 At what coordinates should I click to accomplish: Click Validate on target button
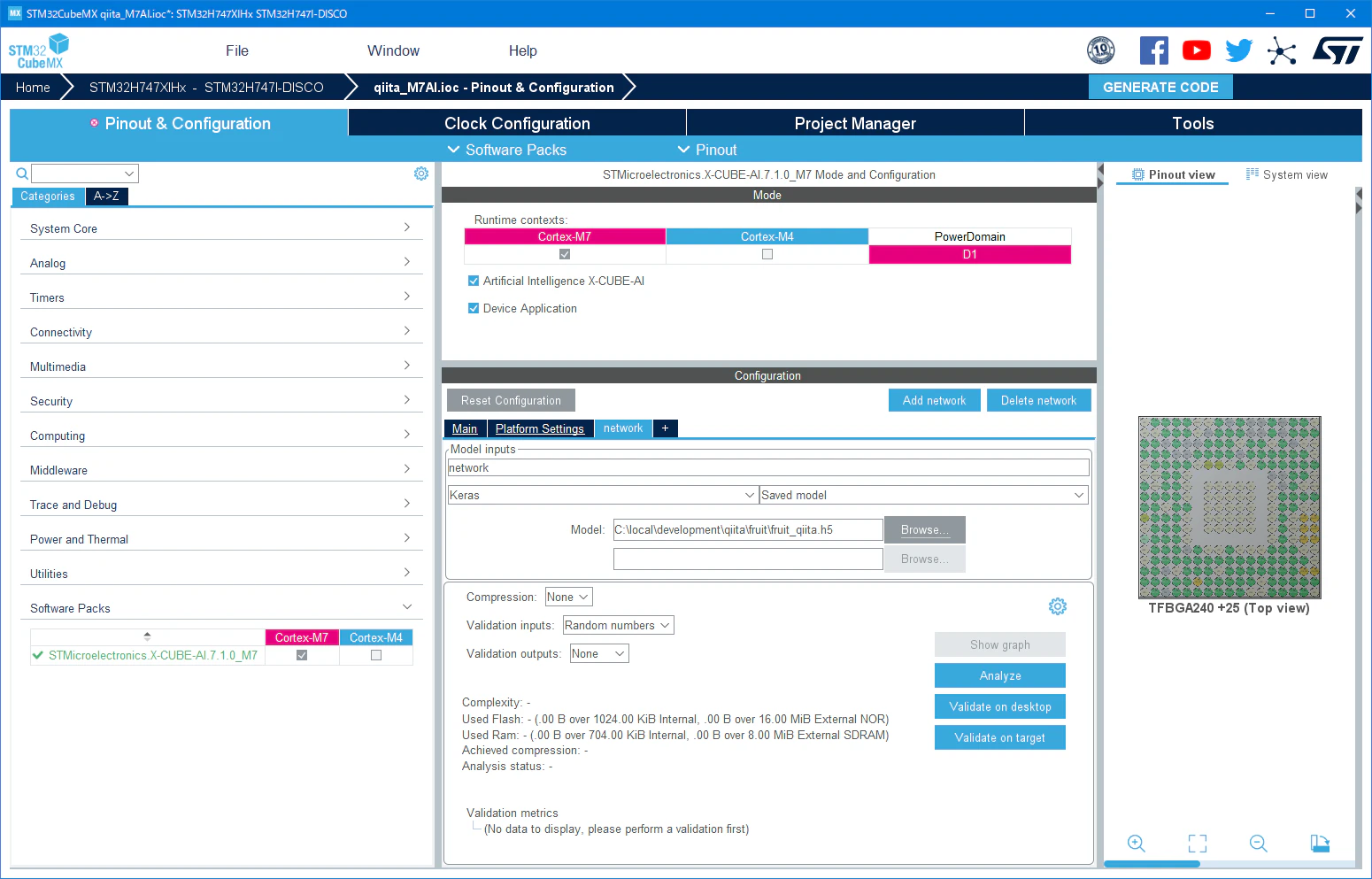coord(1000,737)
